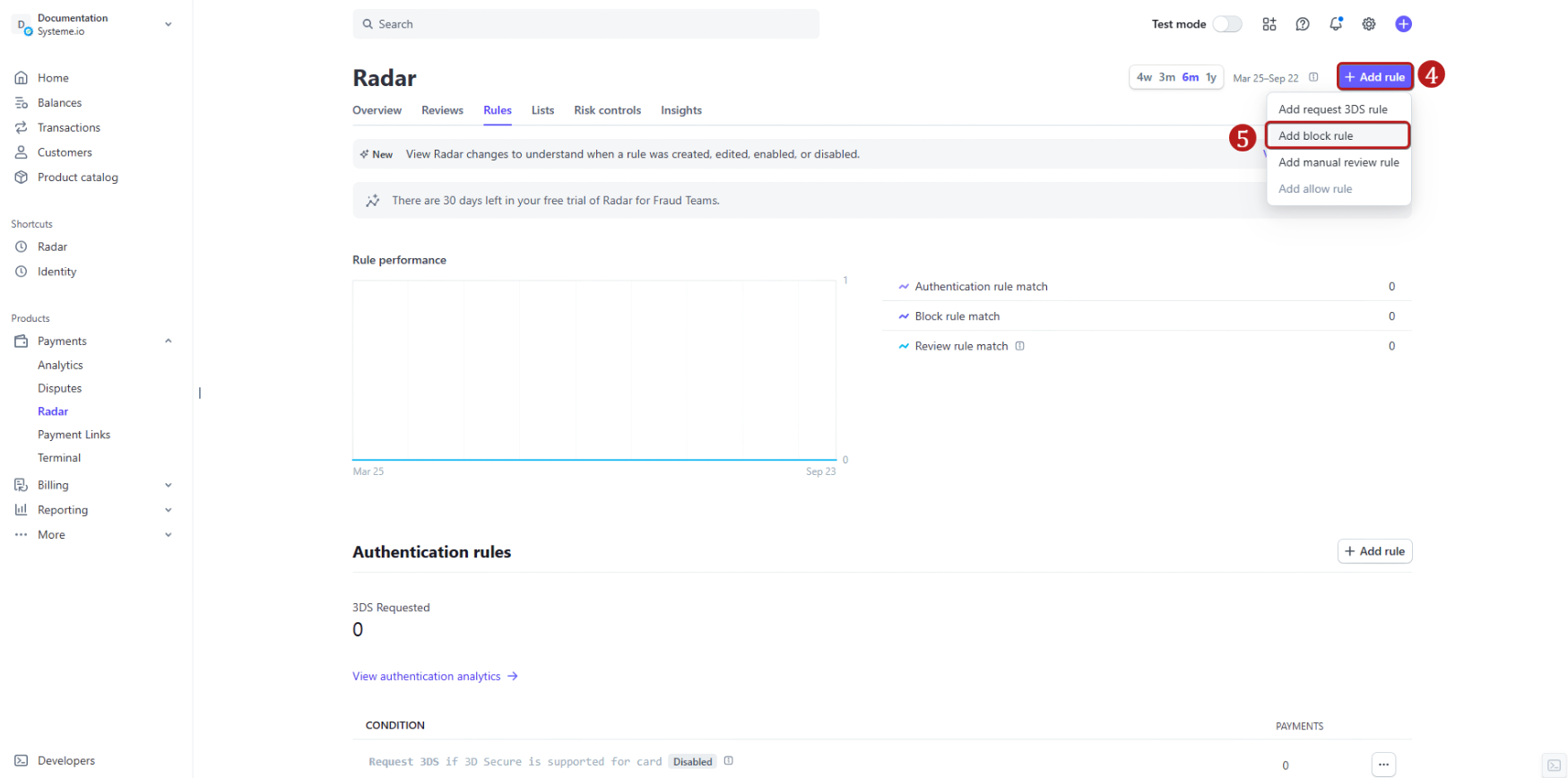
Task: Click the Block rule match row
Action: [1146, 316]
